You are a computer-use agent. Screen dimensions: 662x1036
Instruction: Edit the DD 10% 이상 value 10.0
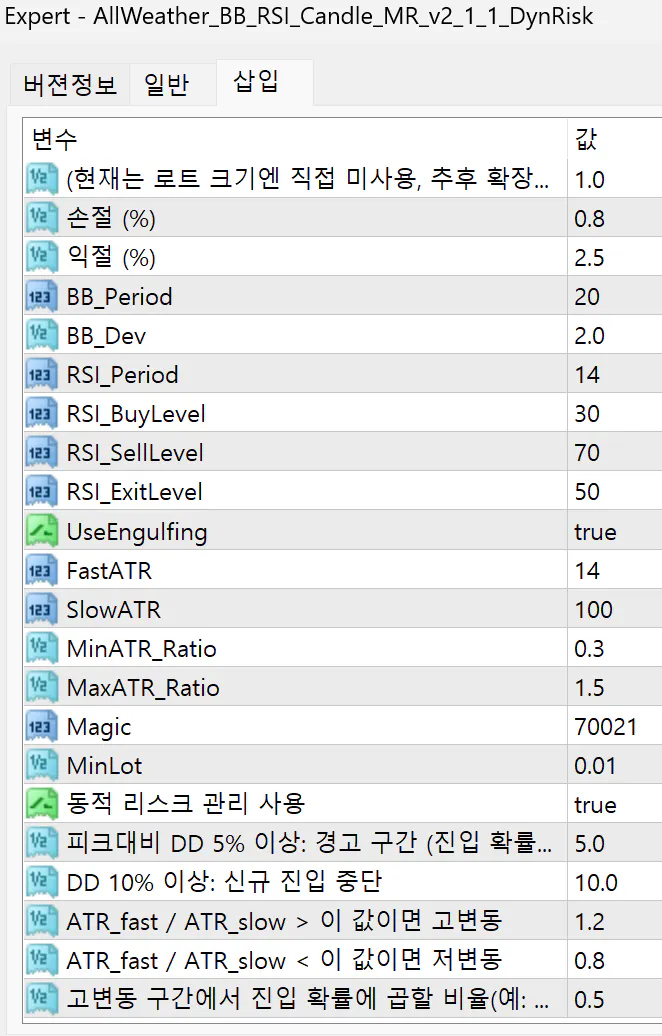[596, 882]
